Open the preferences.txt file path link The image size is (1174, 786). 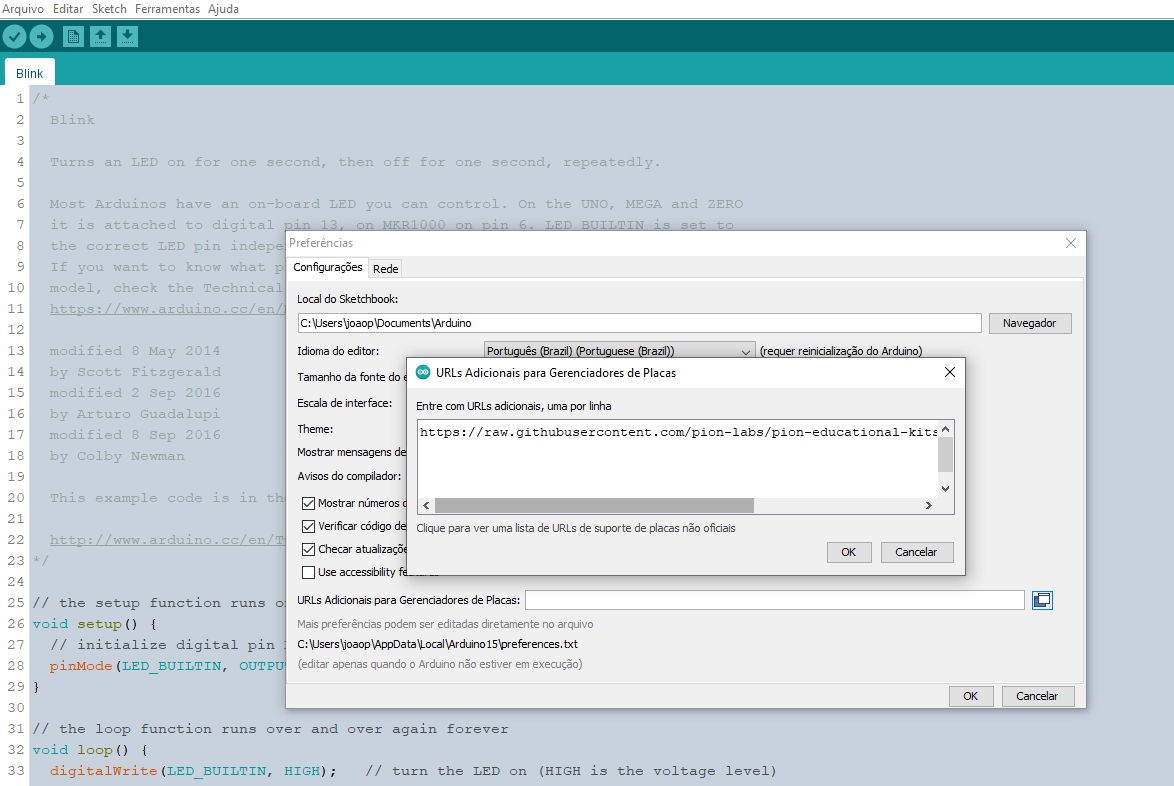click(437, 644)
